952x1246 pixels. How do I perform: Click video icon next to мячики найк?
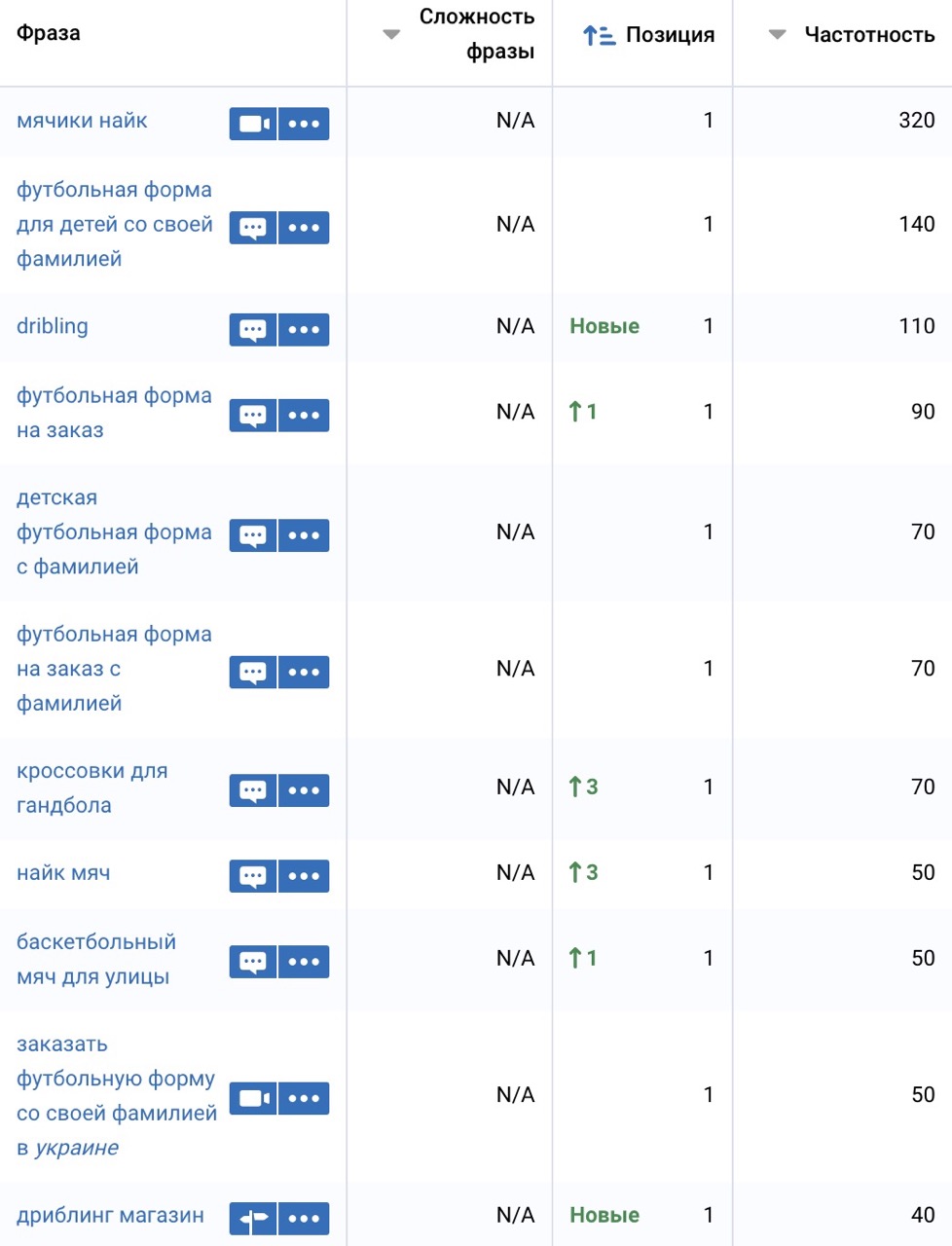pyautogui.click(x=253, y=124)
